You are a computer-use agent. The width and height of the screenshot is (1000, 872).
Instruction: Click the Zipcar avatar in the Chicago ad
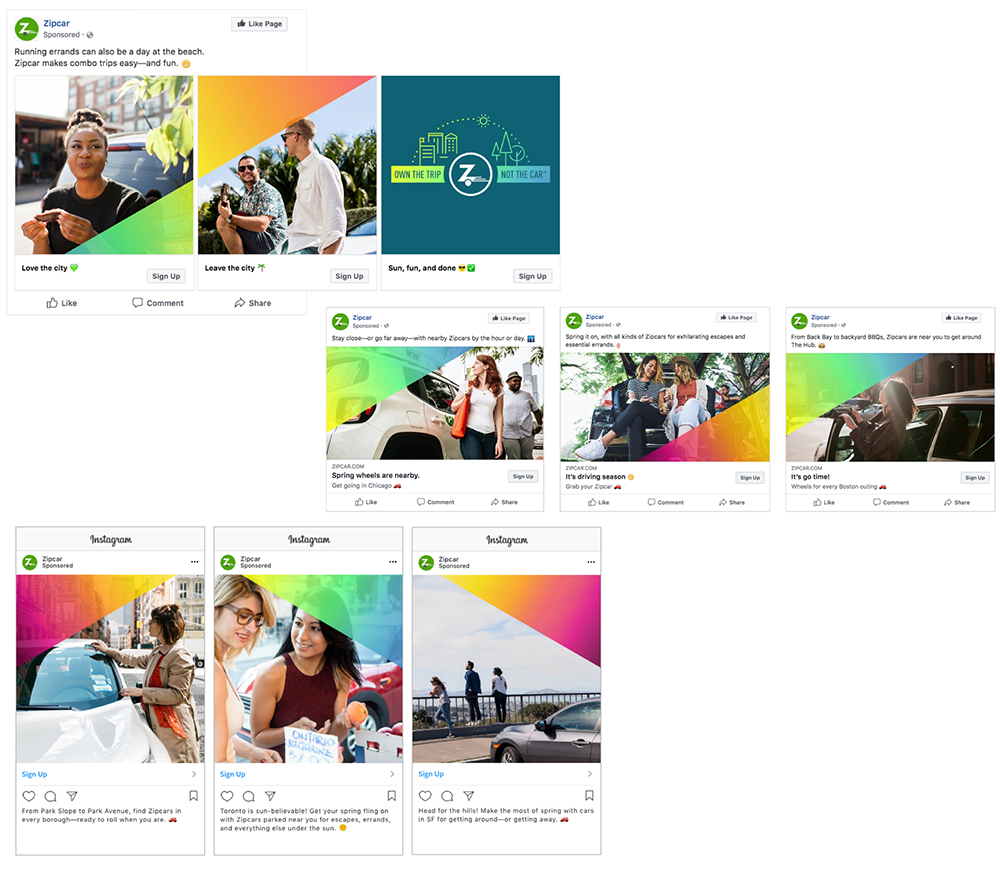[x=341, y=321]
